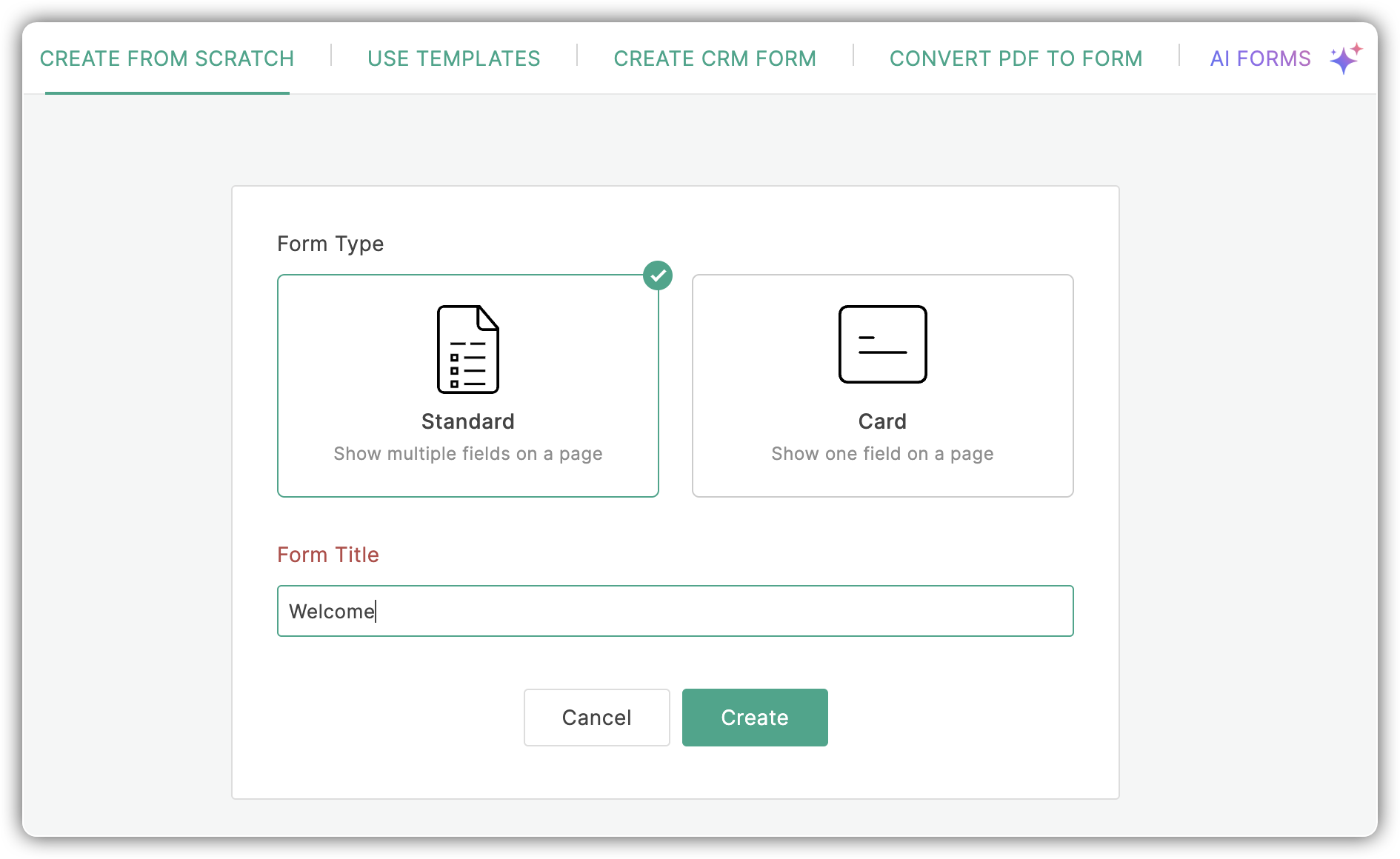Open the Create CRM Form tab
This screenshot has height=859, width=1400.
coord(714,59)
